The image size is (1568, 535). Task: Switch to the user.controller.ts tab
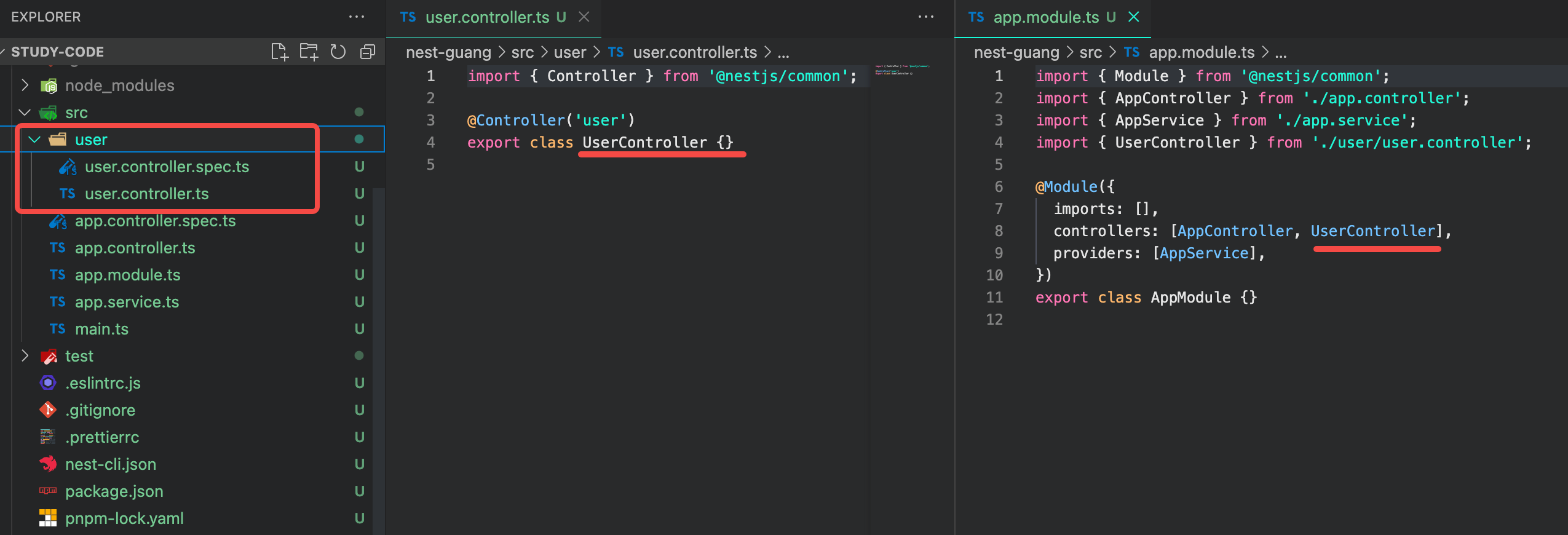pyautogui.click(x=487, y=17)
